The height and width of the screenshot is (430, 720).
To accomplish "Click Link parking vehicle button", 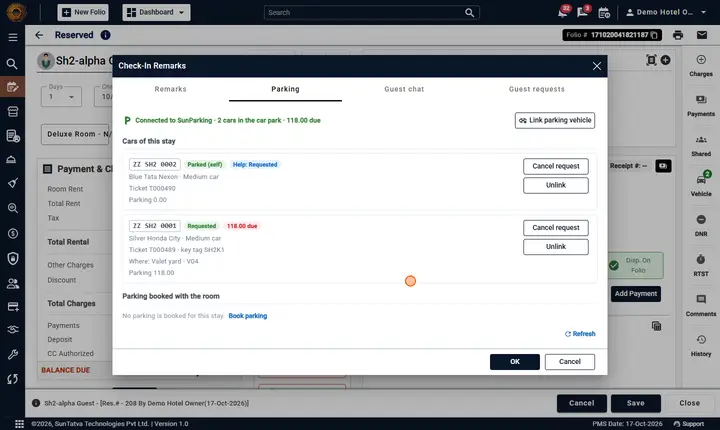I will click(x=555, y=120).
